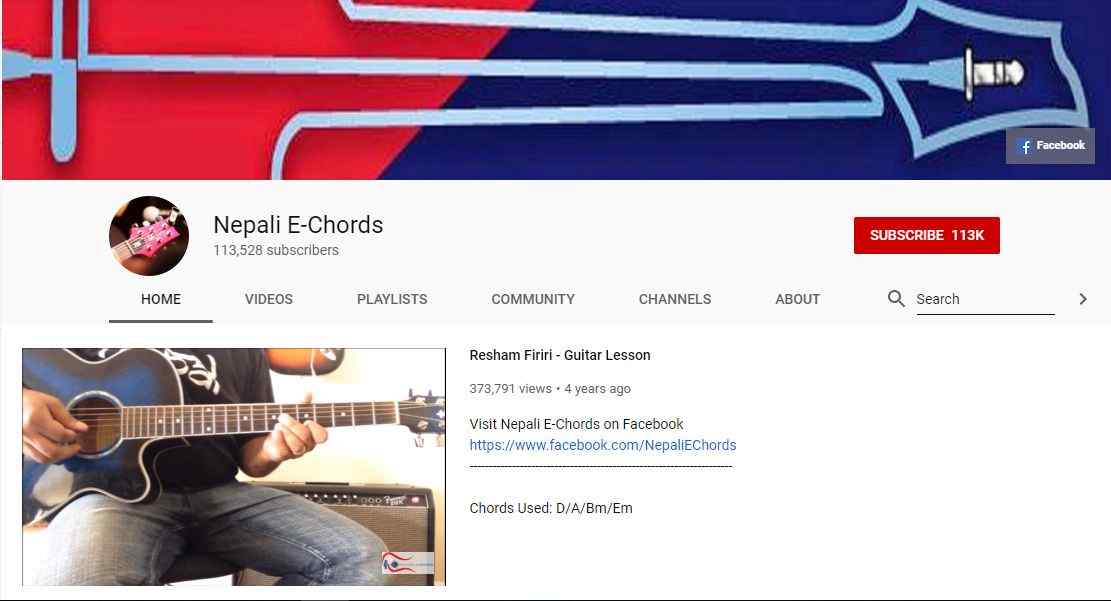
Task: Click the Nepali E-Chords channel name
Action: (x=298, y=225)
